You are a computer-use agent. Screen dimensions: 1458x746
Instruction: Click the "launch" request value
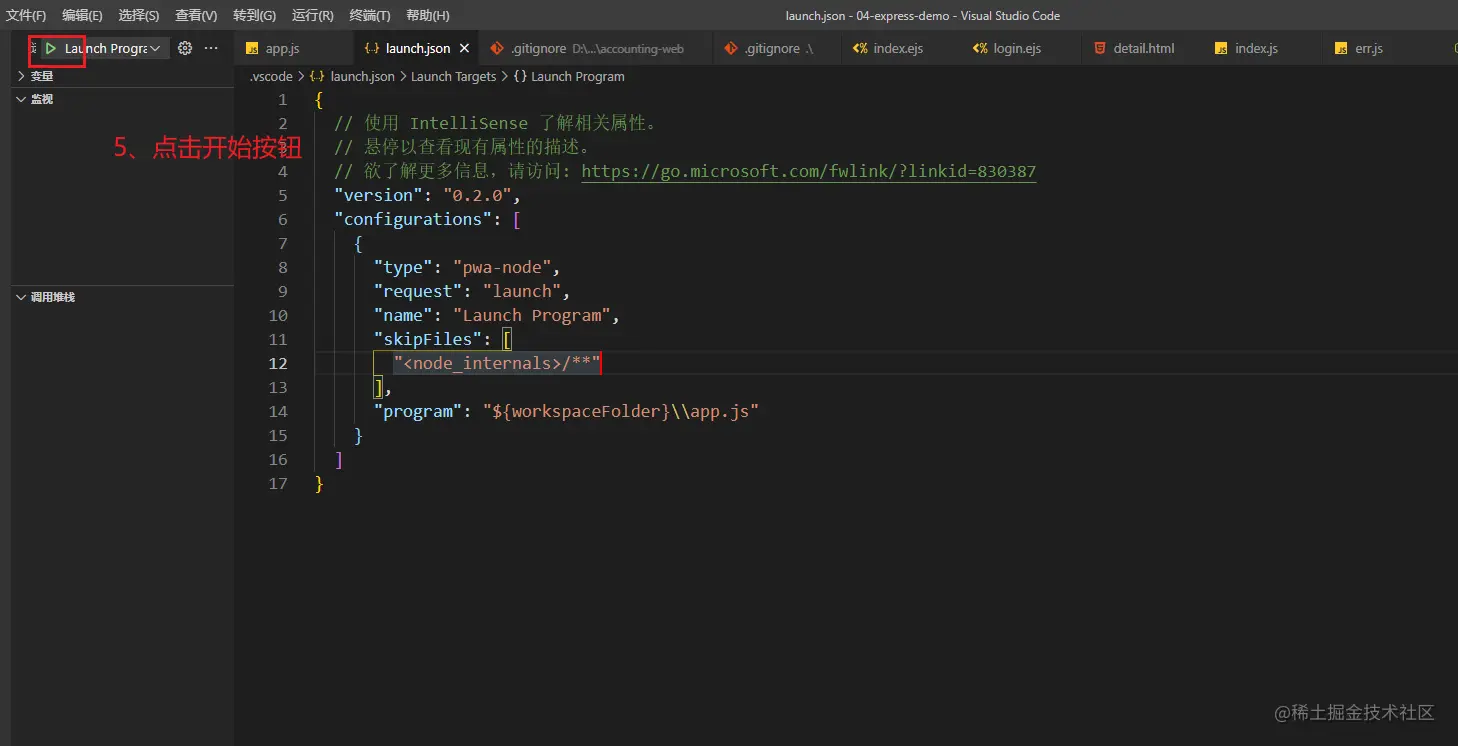tap(522, 291)
